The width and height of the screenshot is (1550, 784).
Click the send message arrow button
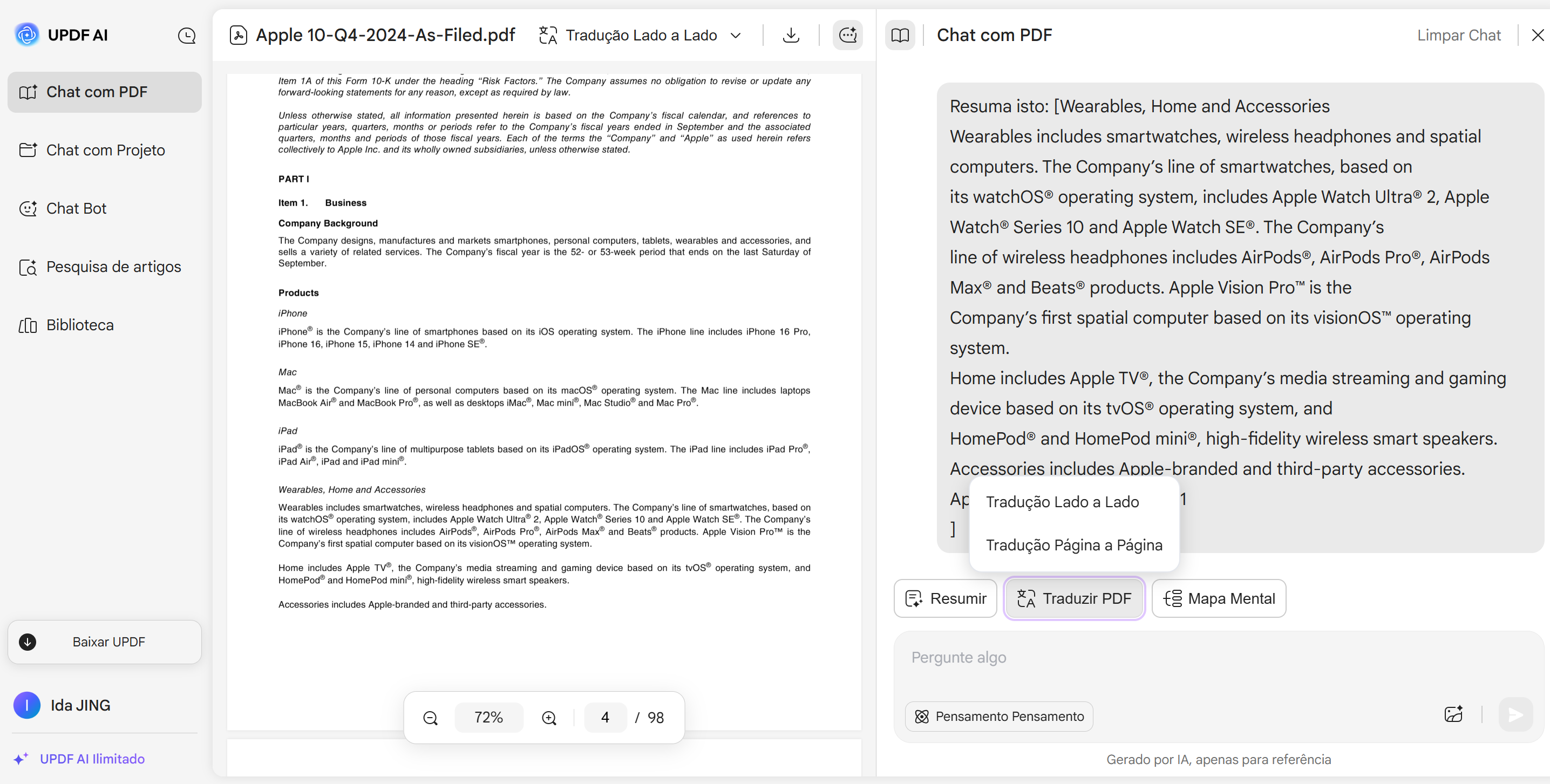coord(1515,715)
